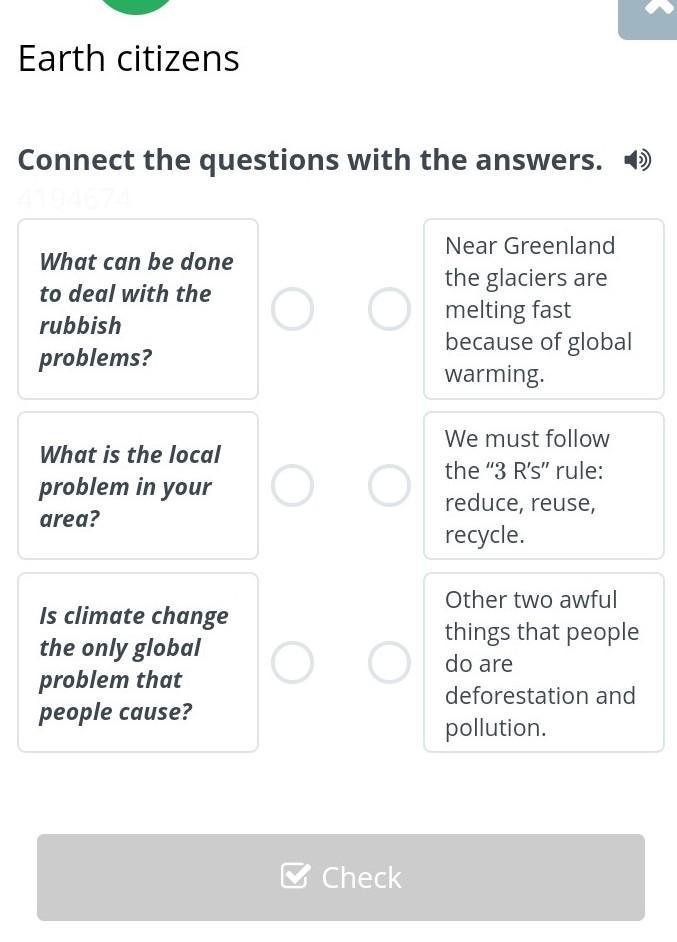Select the connector circle beside the climate change question
The width and height of the screenshot is (677, 942).
[293, 662]
